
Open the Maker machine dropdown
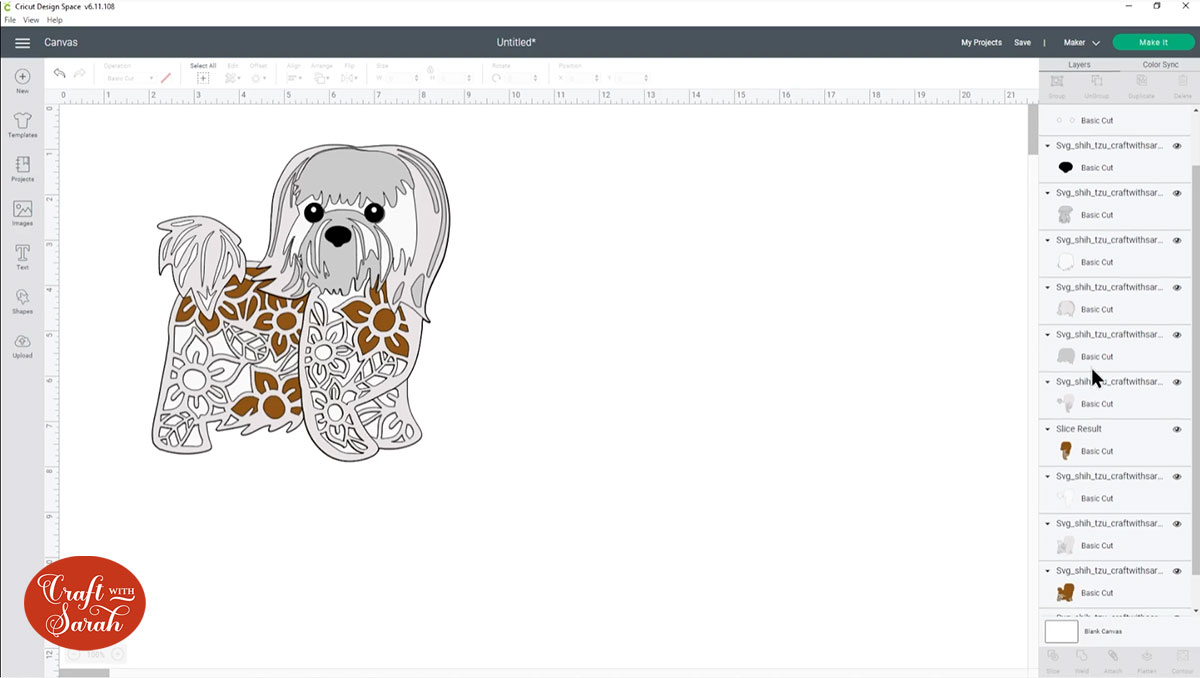click(x=1081, y=43)
